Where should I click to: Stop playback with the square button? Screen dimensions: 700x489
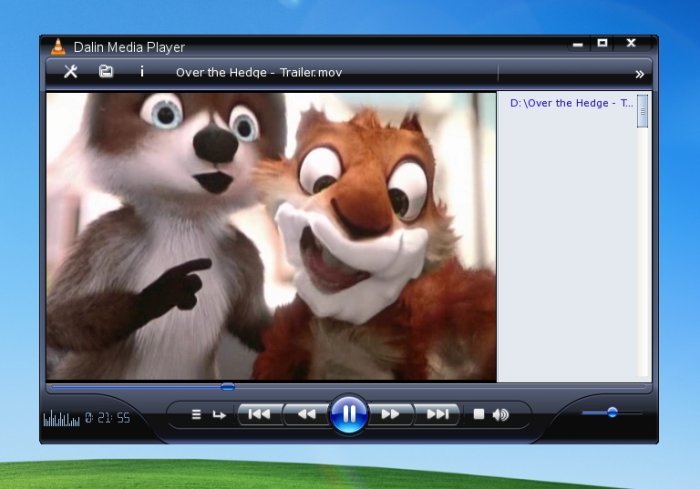coord(479,414)
